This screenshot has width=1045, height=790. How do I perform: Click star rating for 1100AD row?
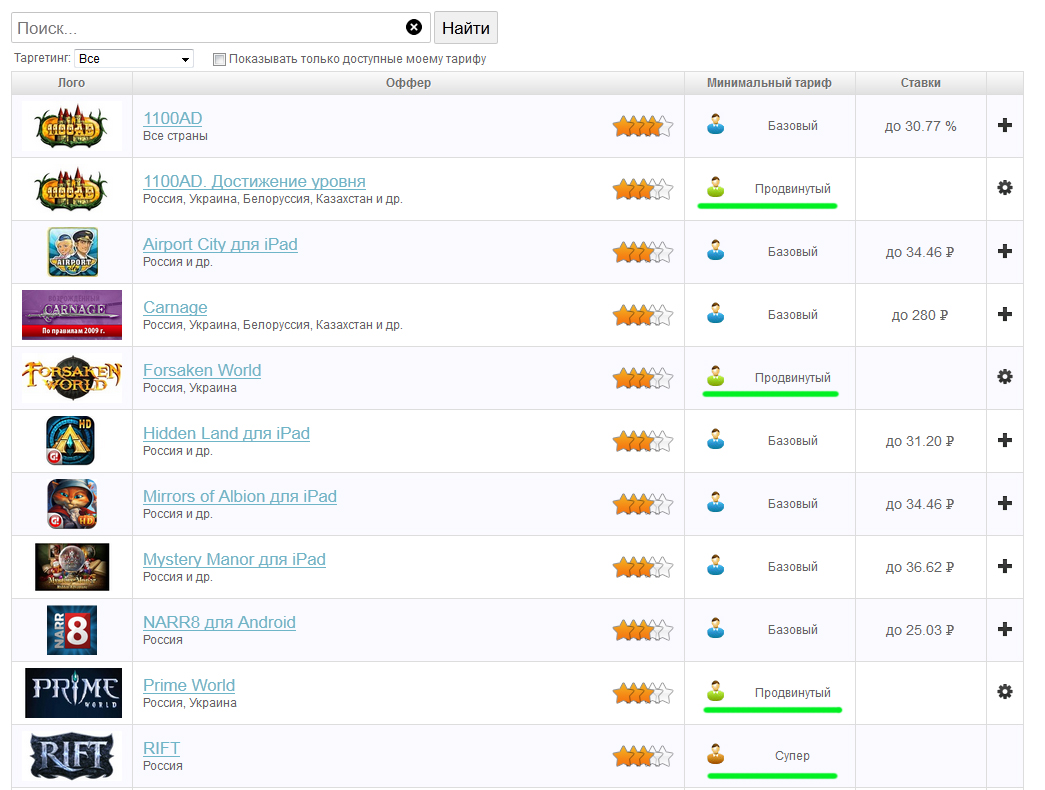(643, 126)
